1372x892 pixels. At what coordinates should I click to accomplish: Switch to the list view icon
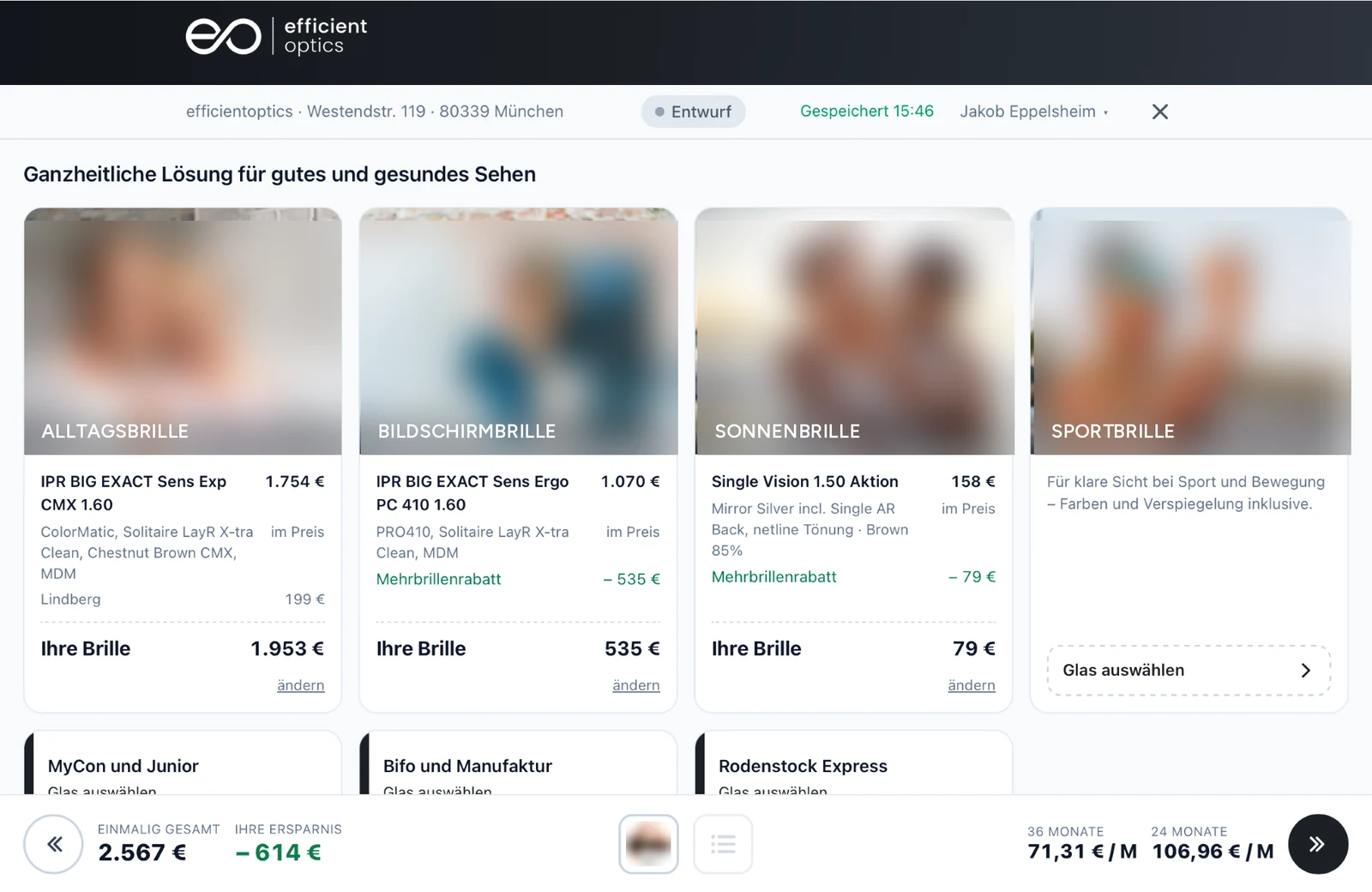[723, 844]
